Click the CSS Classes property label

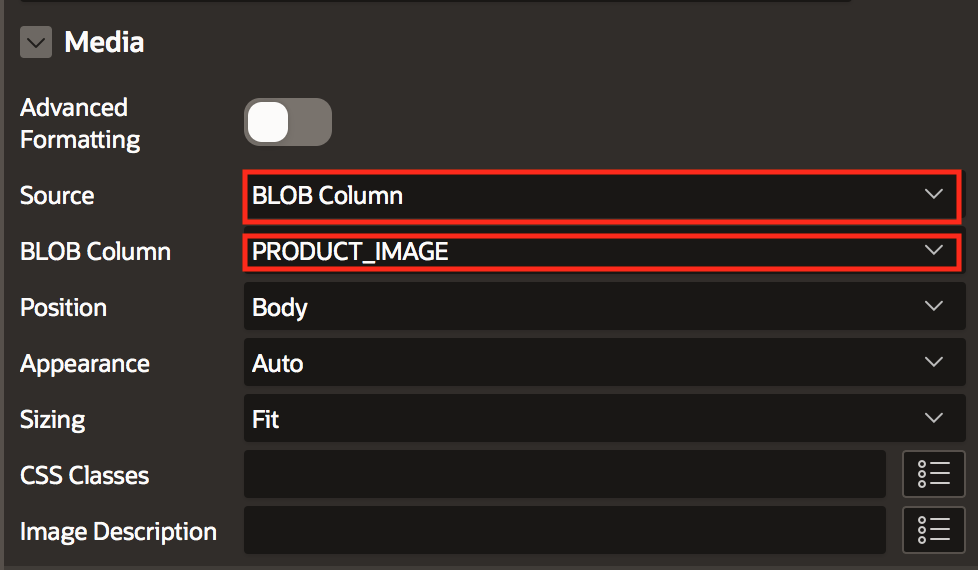(85, 475)
